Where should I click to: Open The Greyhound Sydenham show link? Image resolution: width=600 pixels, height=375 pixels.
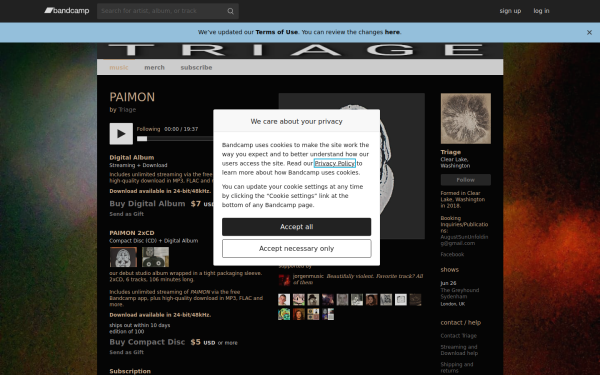460,293
